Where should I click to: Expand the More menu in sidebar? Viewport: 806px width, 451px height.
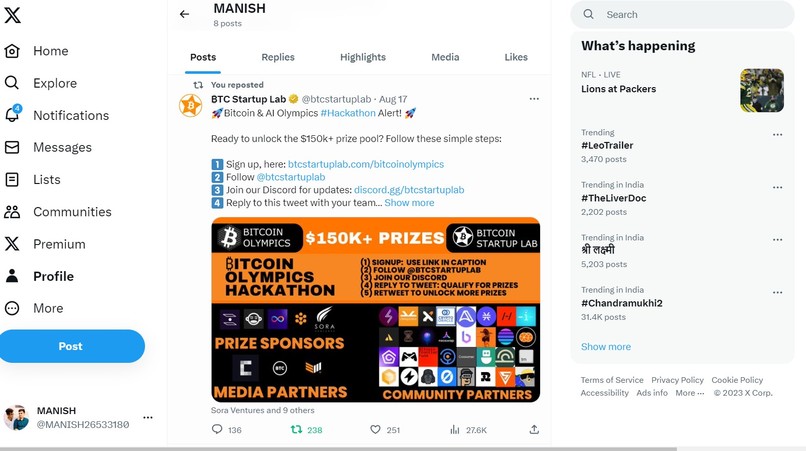click(12, 308)
